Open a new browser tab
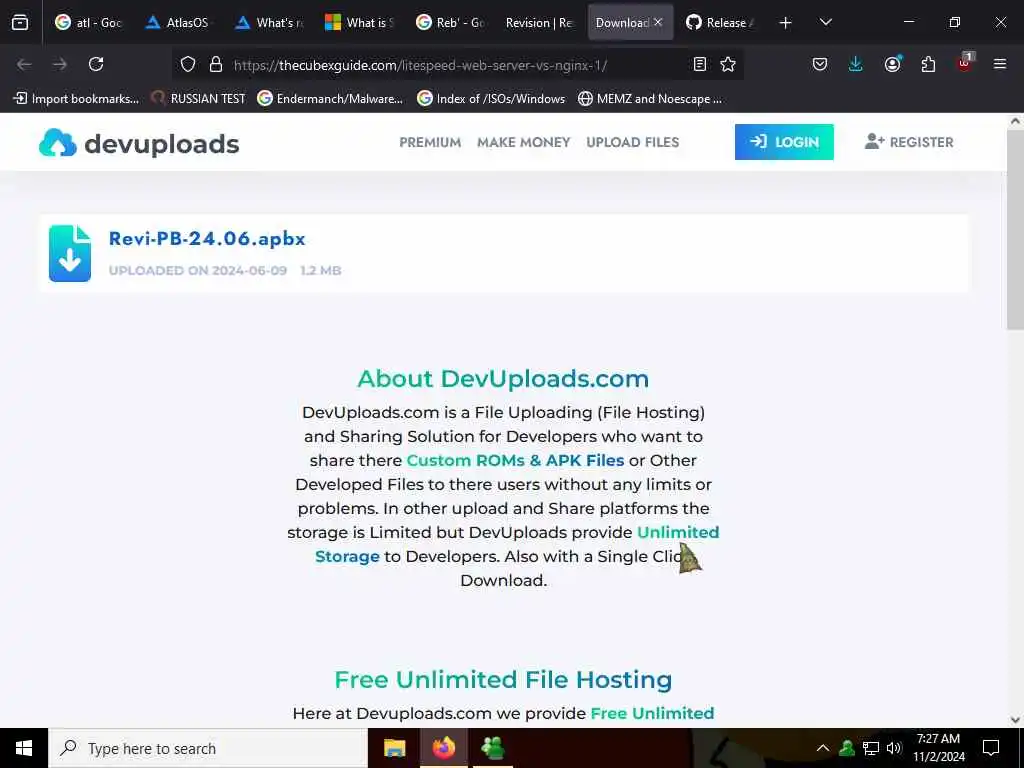Viewport: 1024px width, 768px height. [x=785, y=23]
